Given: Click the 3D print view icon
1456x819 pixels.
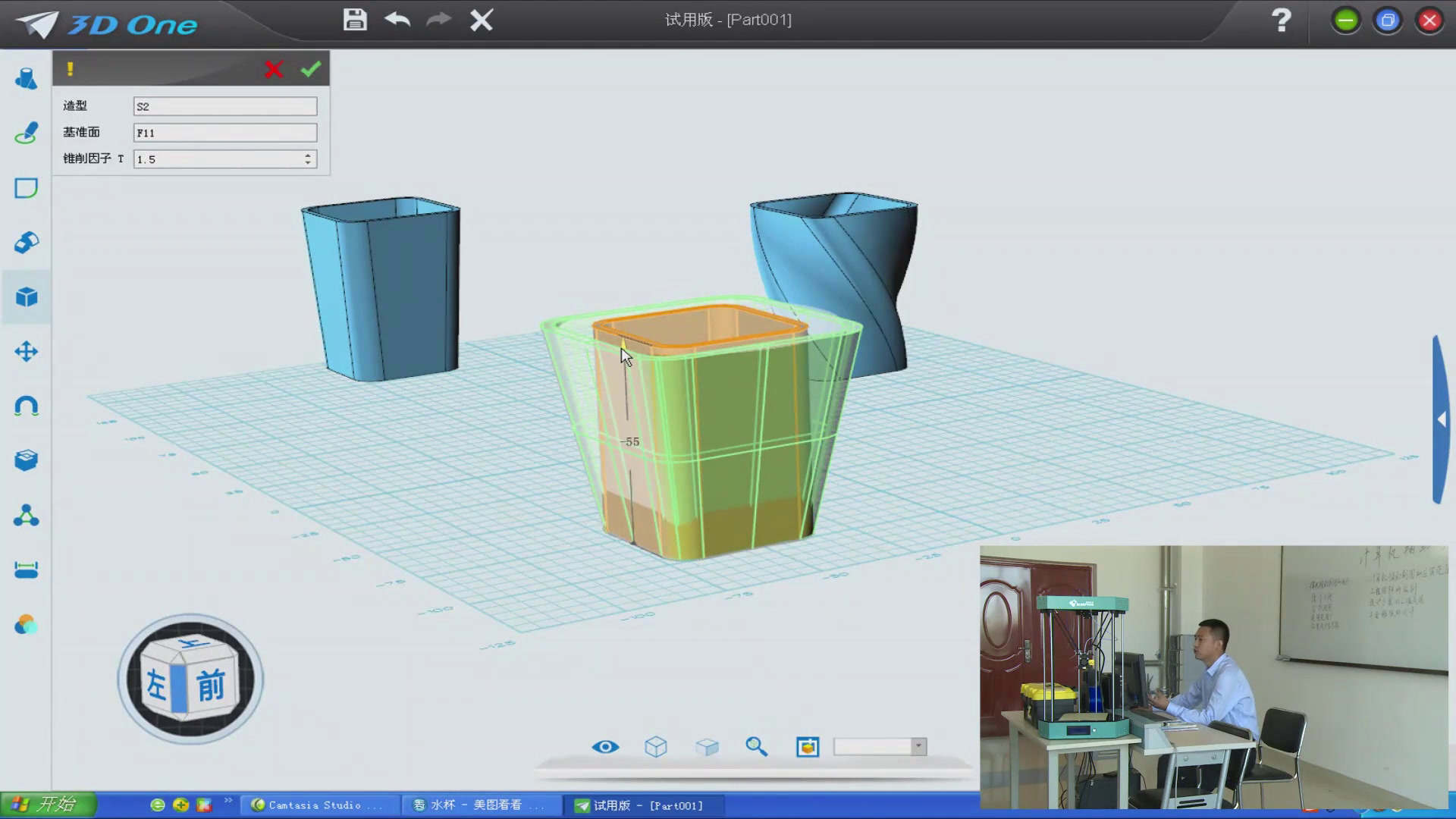Looking at the screenshot, I should [808, 747].
